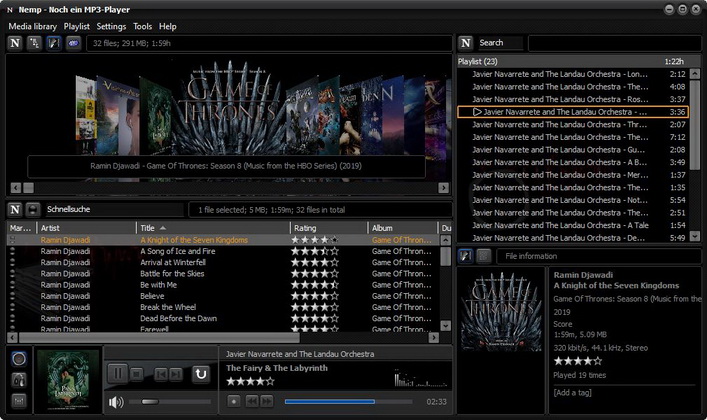Mute the volume using the speaker icon

pyautogui.click(x=116, y=402)
